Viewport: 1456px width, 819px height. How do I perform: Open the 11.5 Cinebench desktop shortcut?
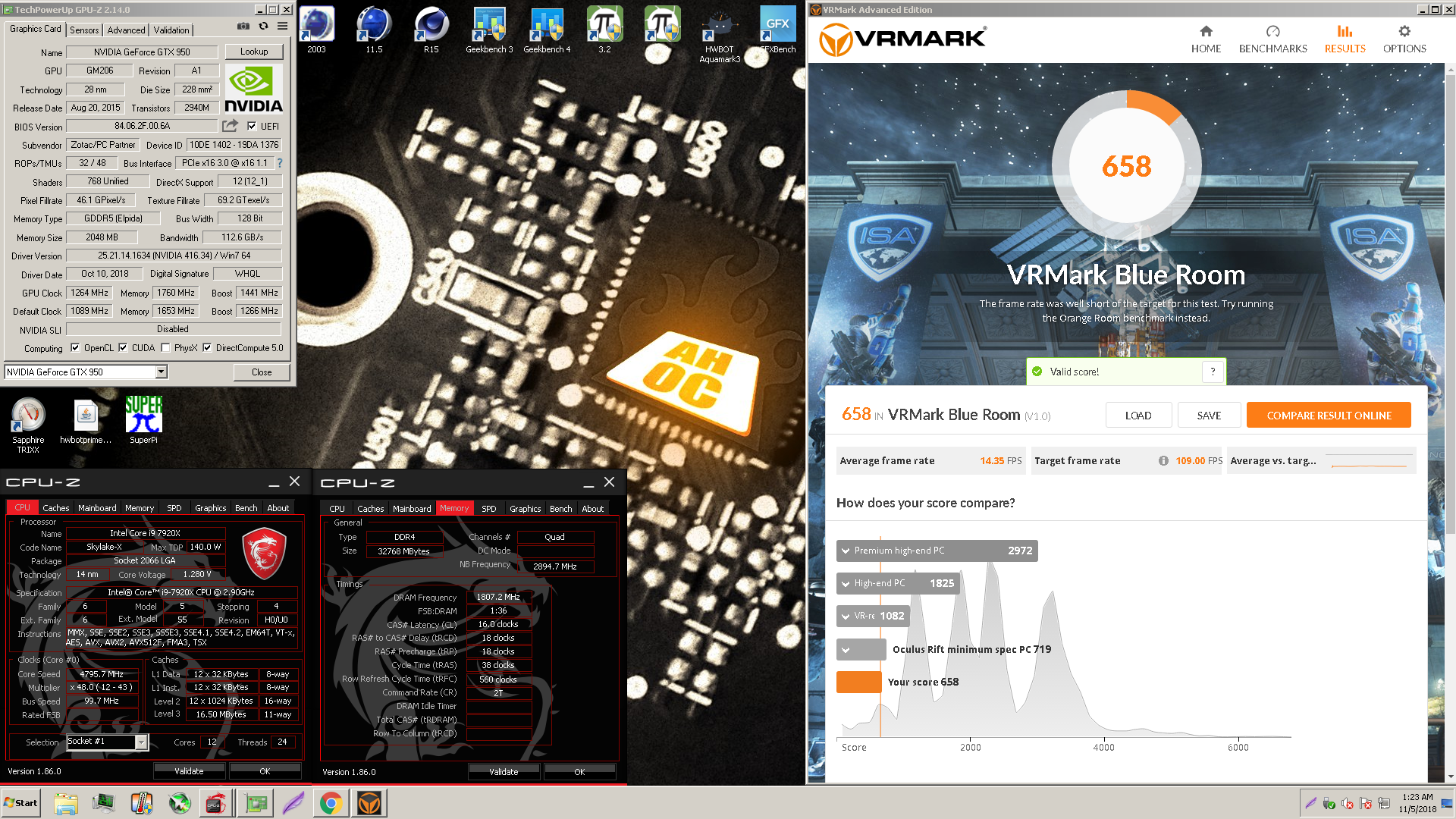(374, 30)
